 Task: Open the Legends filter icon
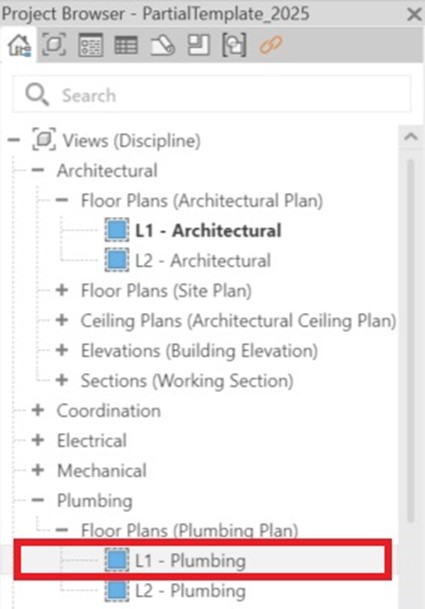click(x=90, y=45)
